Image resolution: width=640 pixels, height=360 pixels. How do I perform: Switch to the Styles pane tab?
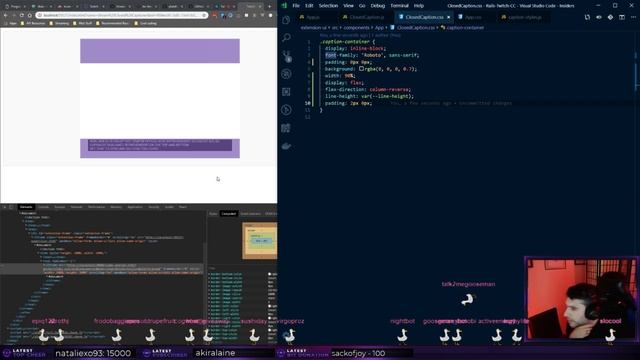coord(213,213)
